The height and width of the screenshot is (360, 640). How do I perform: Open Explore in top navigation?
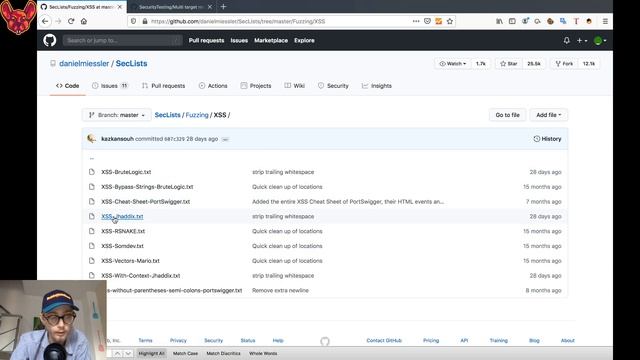pyautogui.click(x=304, y=40)
